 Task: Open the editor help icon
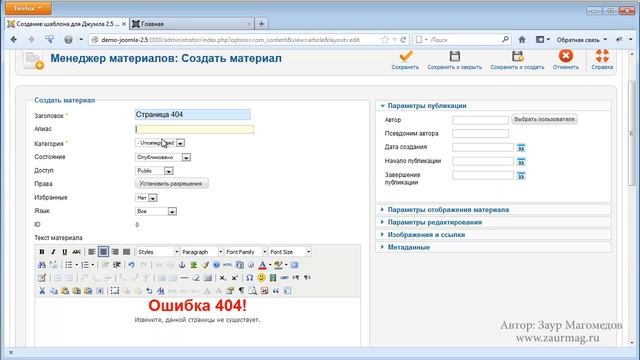216,265
